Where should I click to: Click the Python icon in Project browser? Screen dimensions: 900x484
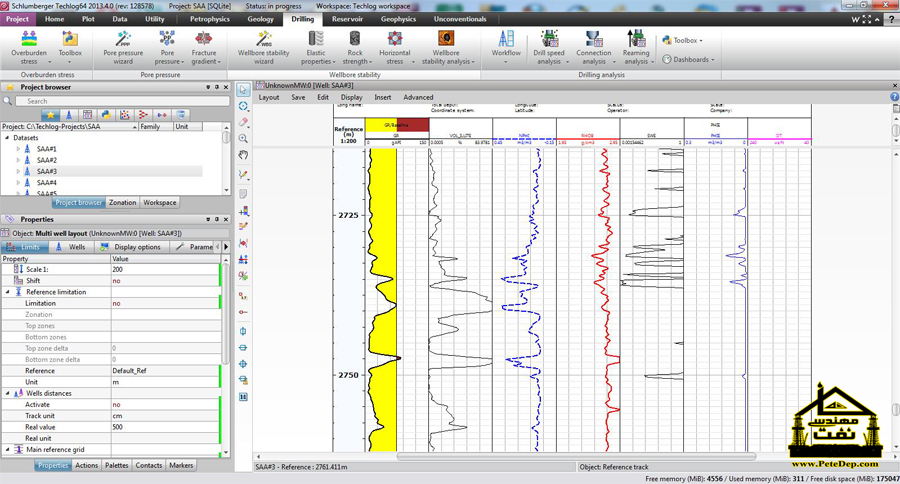pos(106,115)
